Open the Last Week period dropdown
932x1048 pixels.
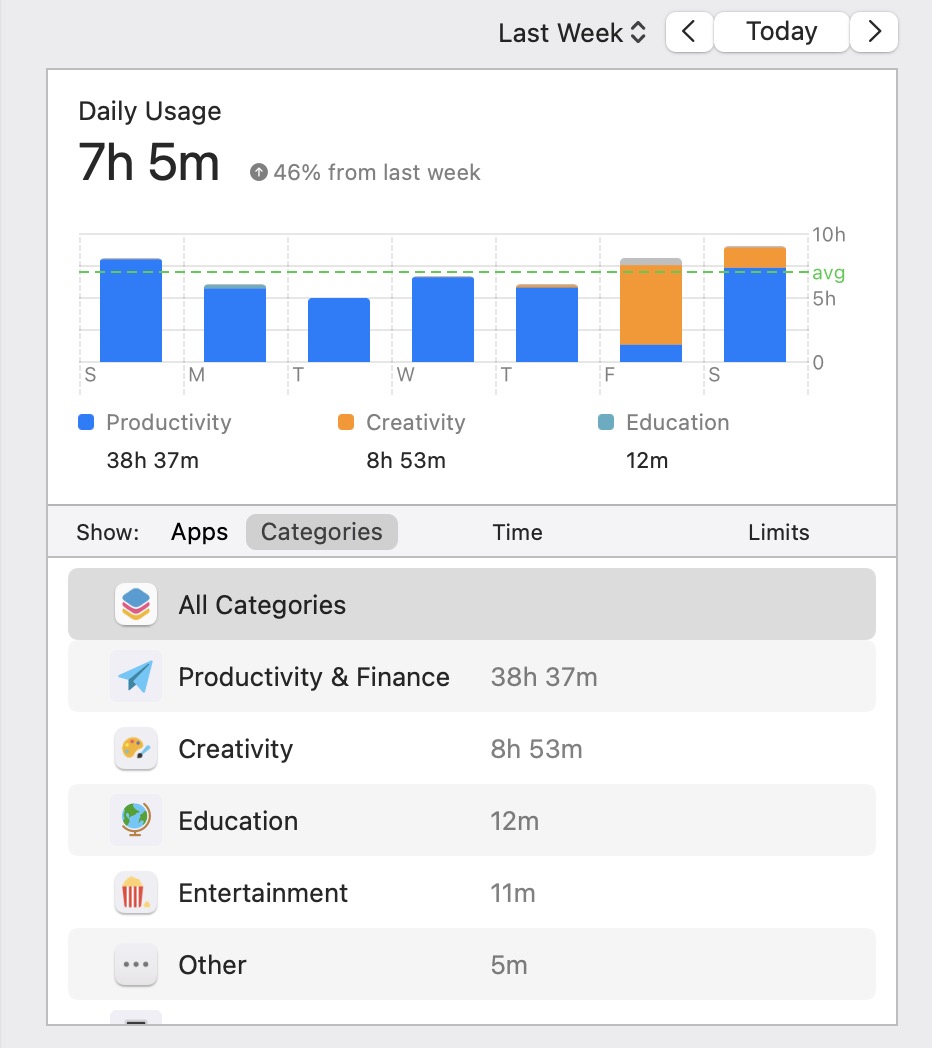pyautogui.click(x=573, y=33)
